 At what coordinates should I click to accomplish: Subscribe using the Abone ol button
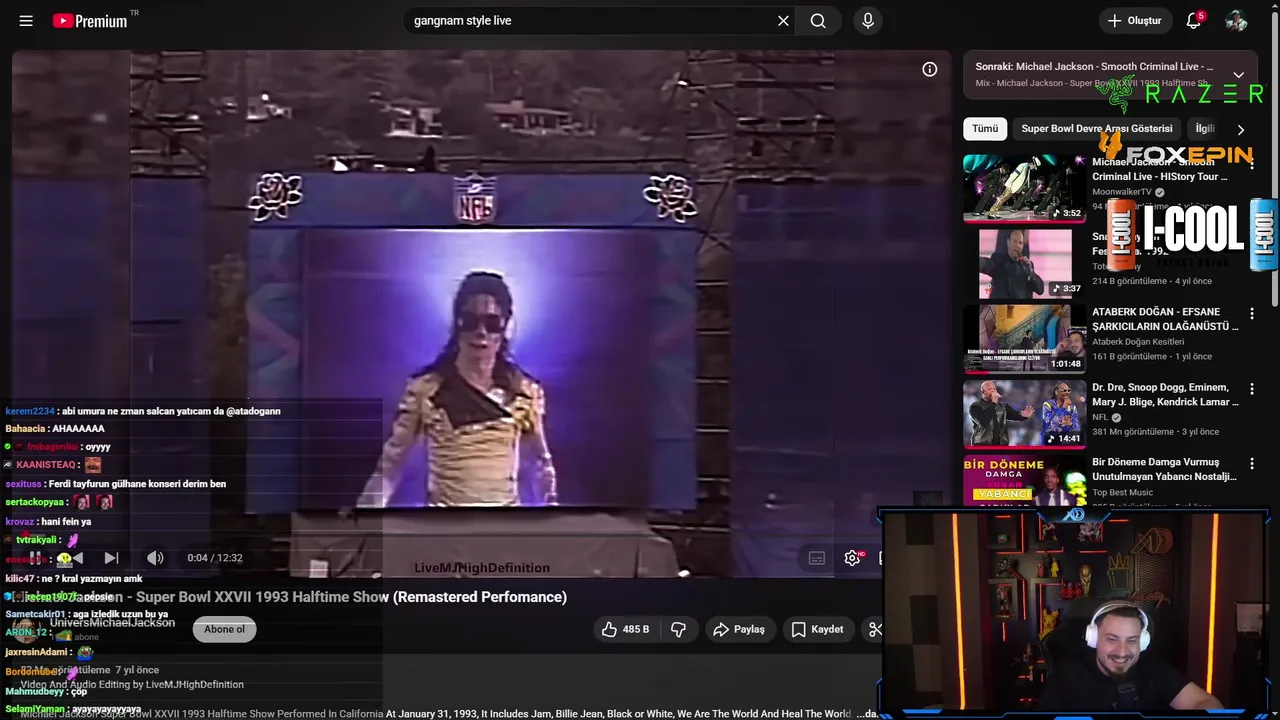pyautogui.click(x=224, y=629)
